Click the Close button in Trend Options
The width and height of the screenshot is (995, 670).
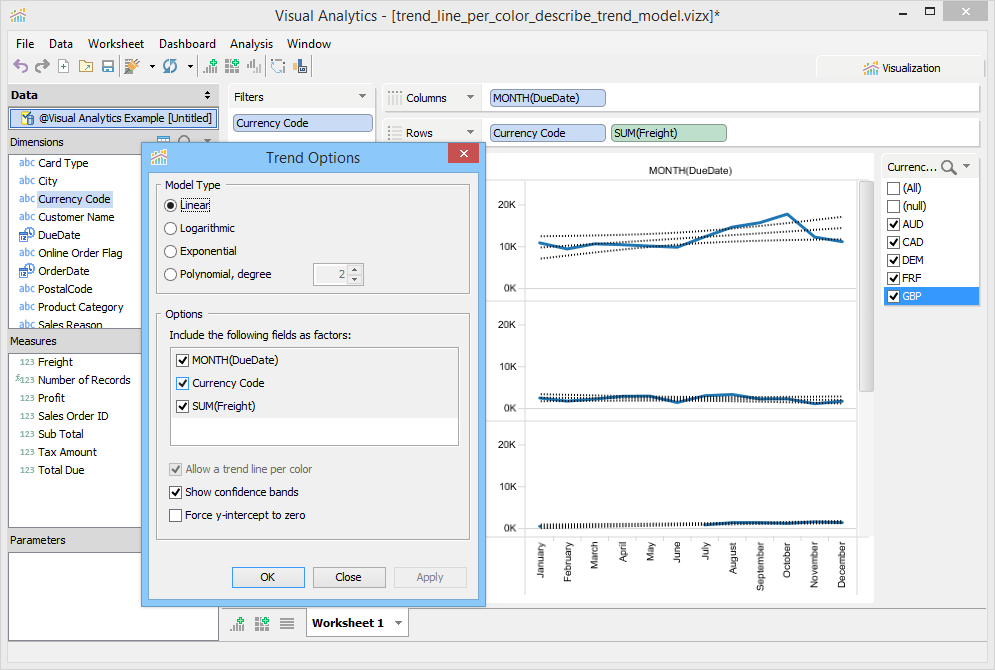pos(348,577)
